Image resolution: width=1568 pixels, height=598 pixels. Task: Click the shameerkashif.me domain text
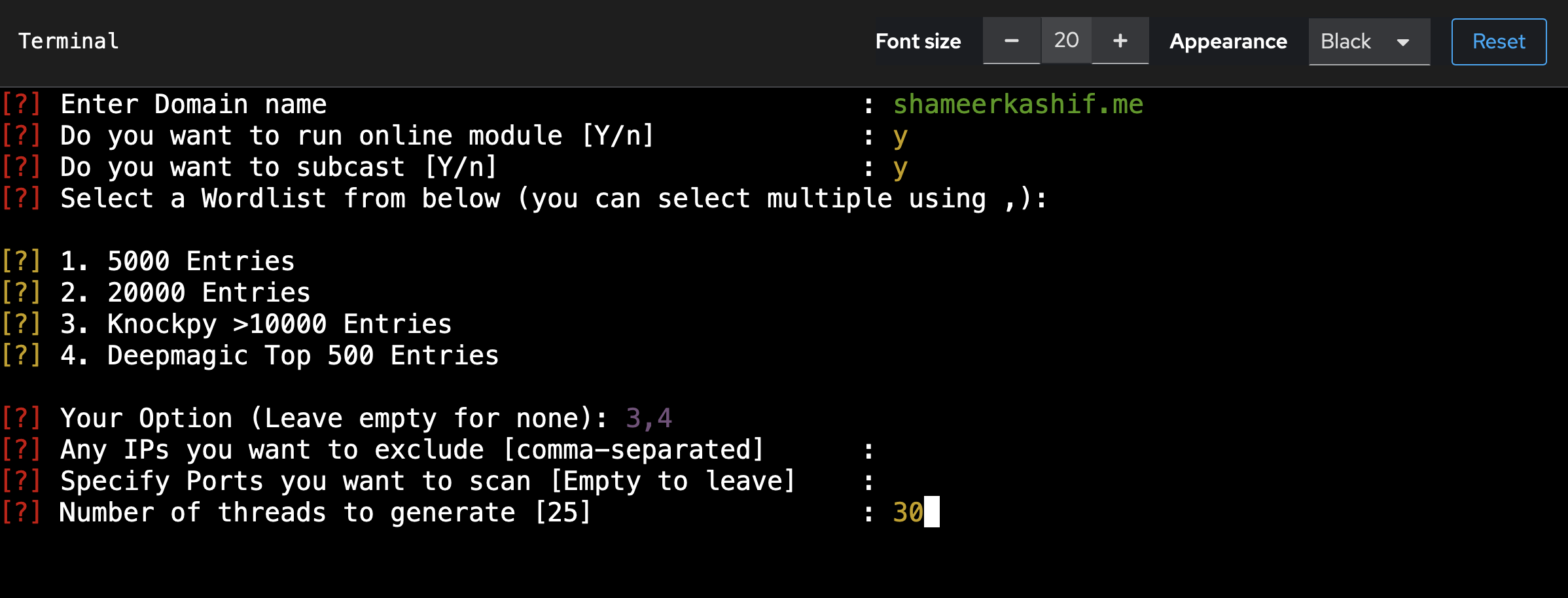(1018, 104)
